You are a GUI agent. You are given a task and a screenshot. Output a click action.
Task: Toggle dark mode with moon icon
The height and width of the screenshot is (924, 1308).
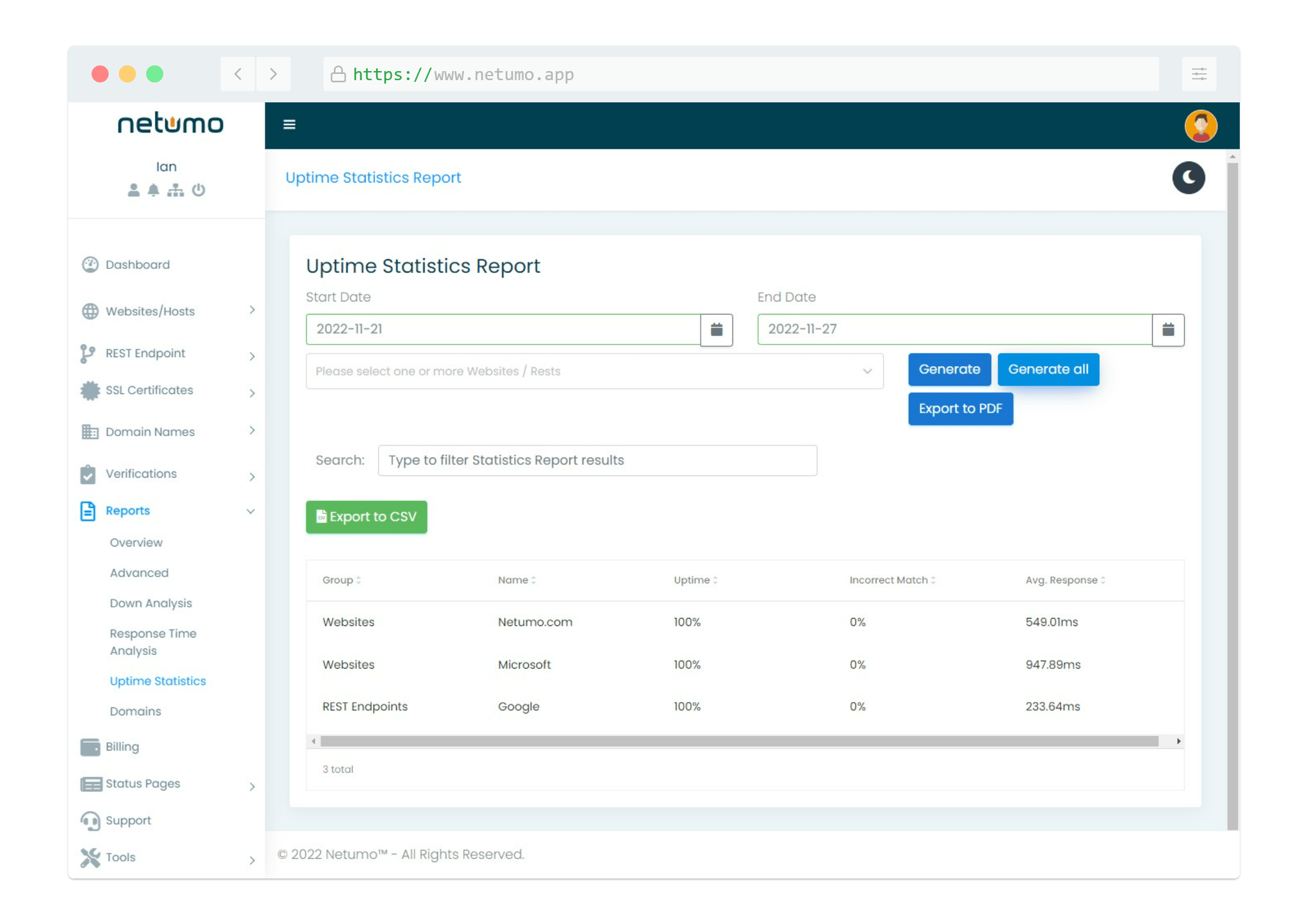(x=1189, y=178)
